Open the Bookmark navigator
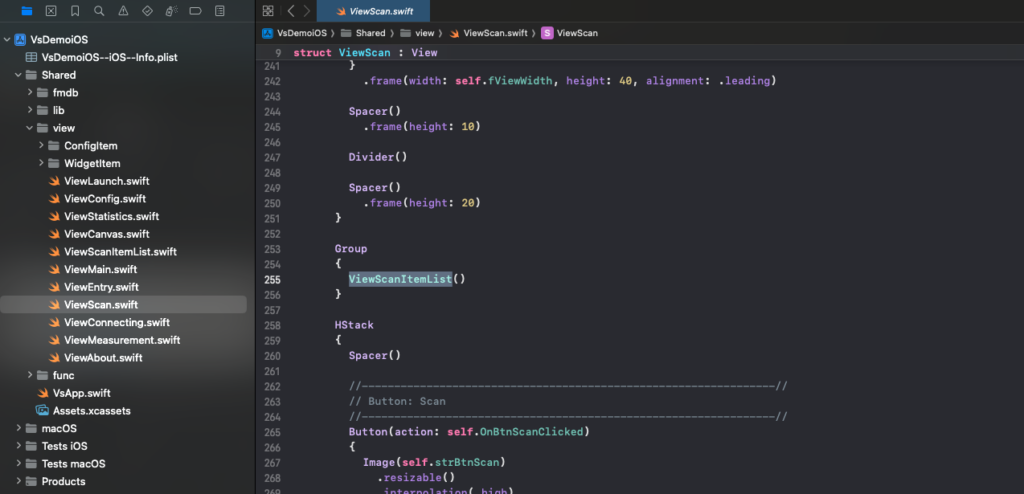This screenshot has height=494, width=1024. click(x=76, y=11)
